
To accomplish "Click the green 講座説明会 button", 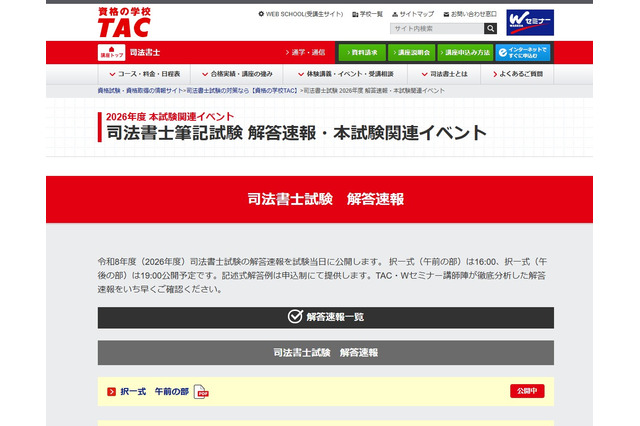I will coord(411,53).
